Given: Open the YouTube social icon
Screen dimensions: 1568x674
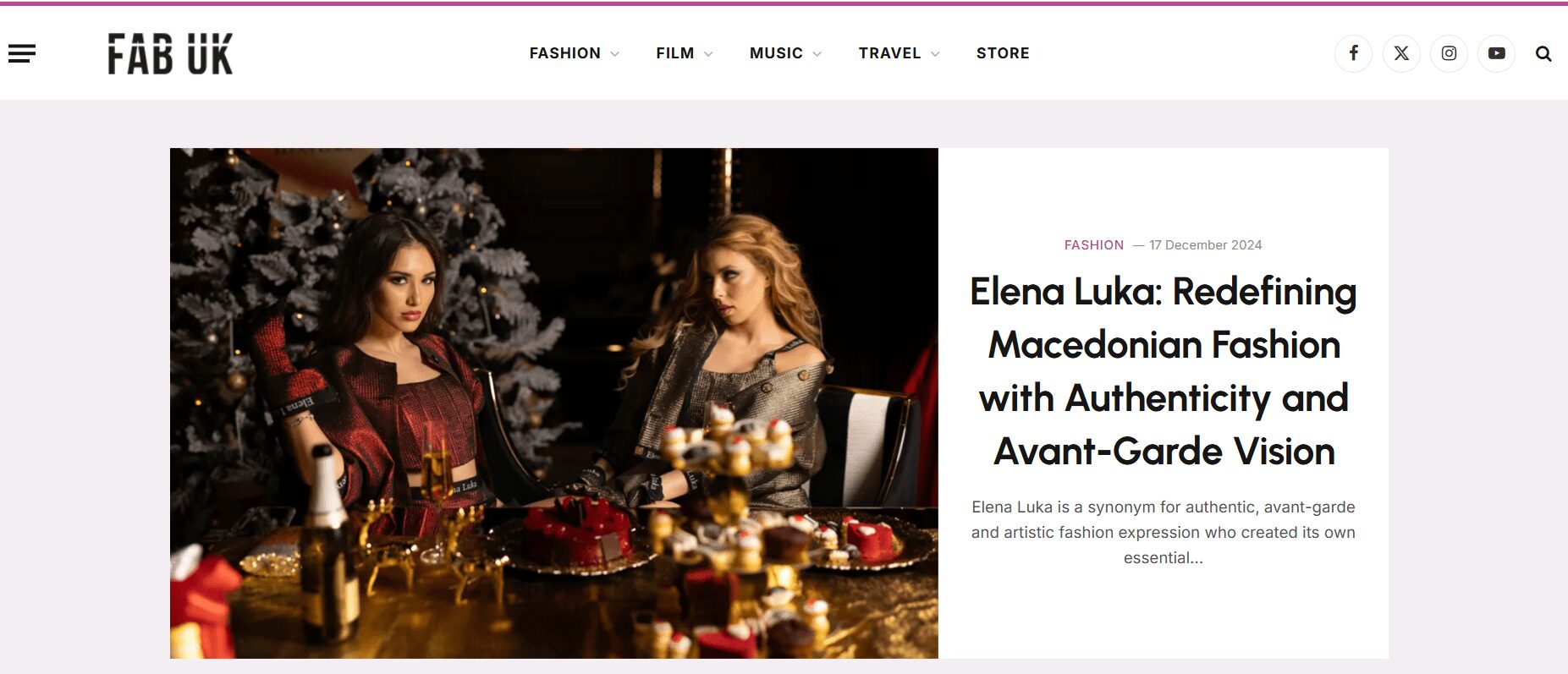Looking at the screenshot, I should click(x=1496, y=53).
